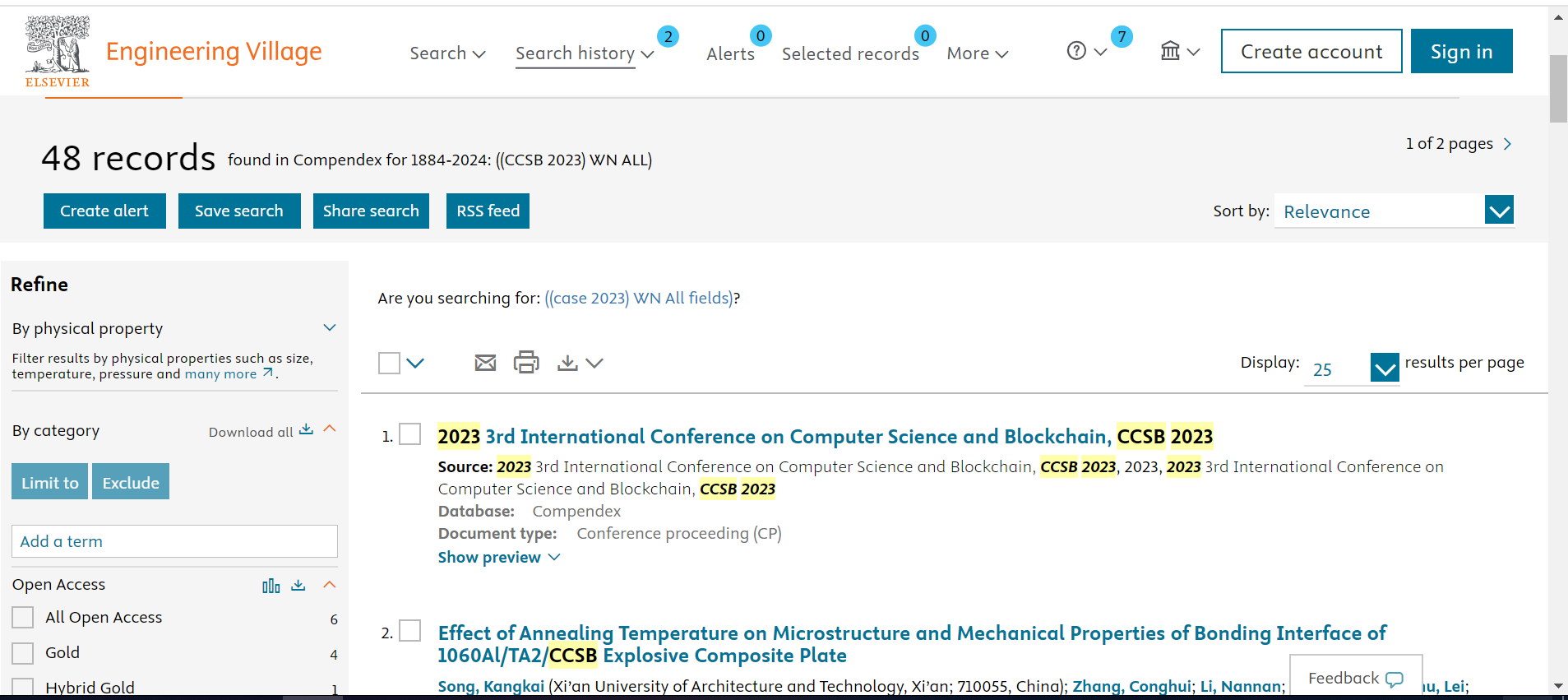Viewport: 1568px width, 700px height.
Task: Open Sort by Relevance dropdown
Action: [x=1394, y=211]
